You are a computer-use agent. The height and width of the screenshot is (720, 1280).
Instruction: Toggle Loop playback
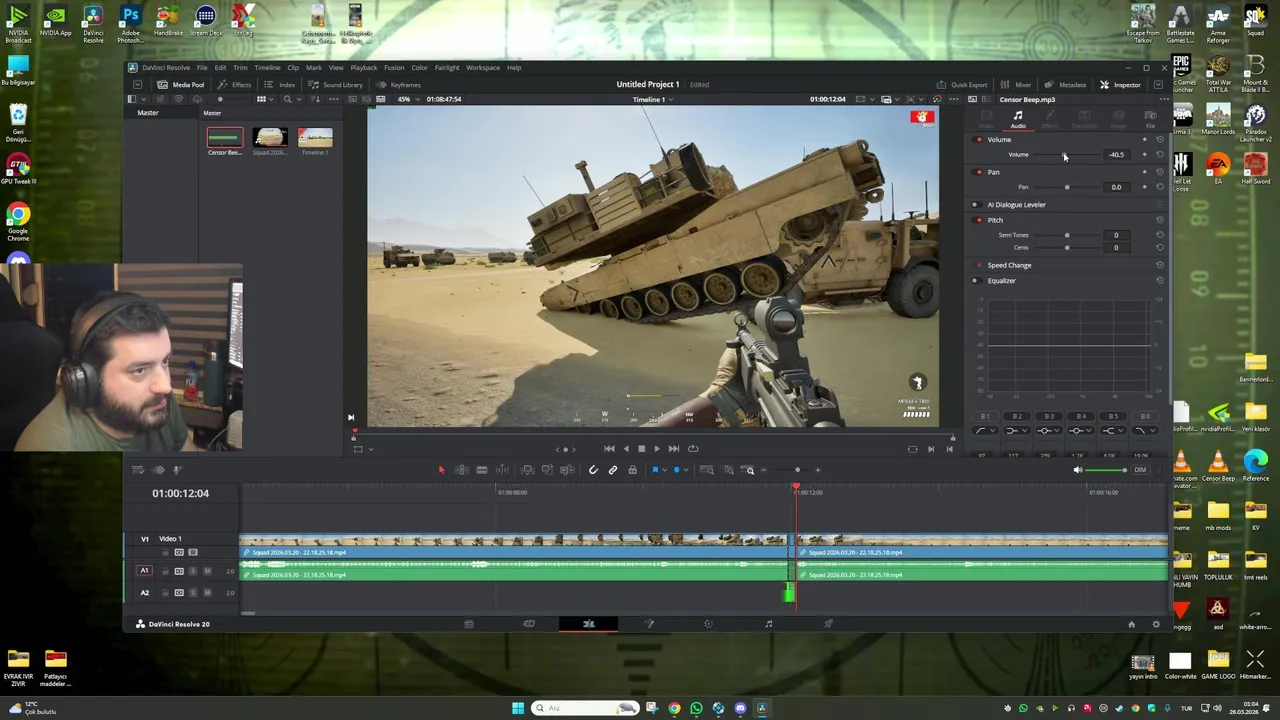pos(693,449)
